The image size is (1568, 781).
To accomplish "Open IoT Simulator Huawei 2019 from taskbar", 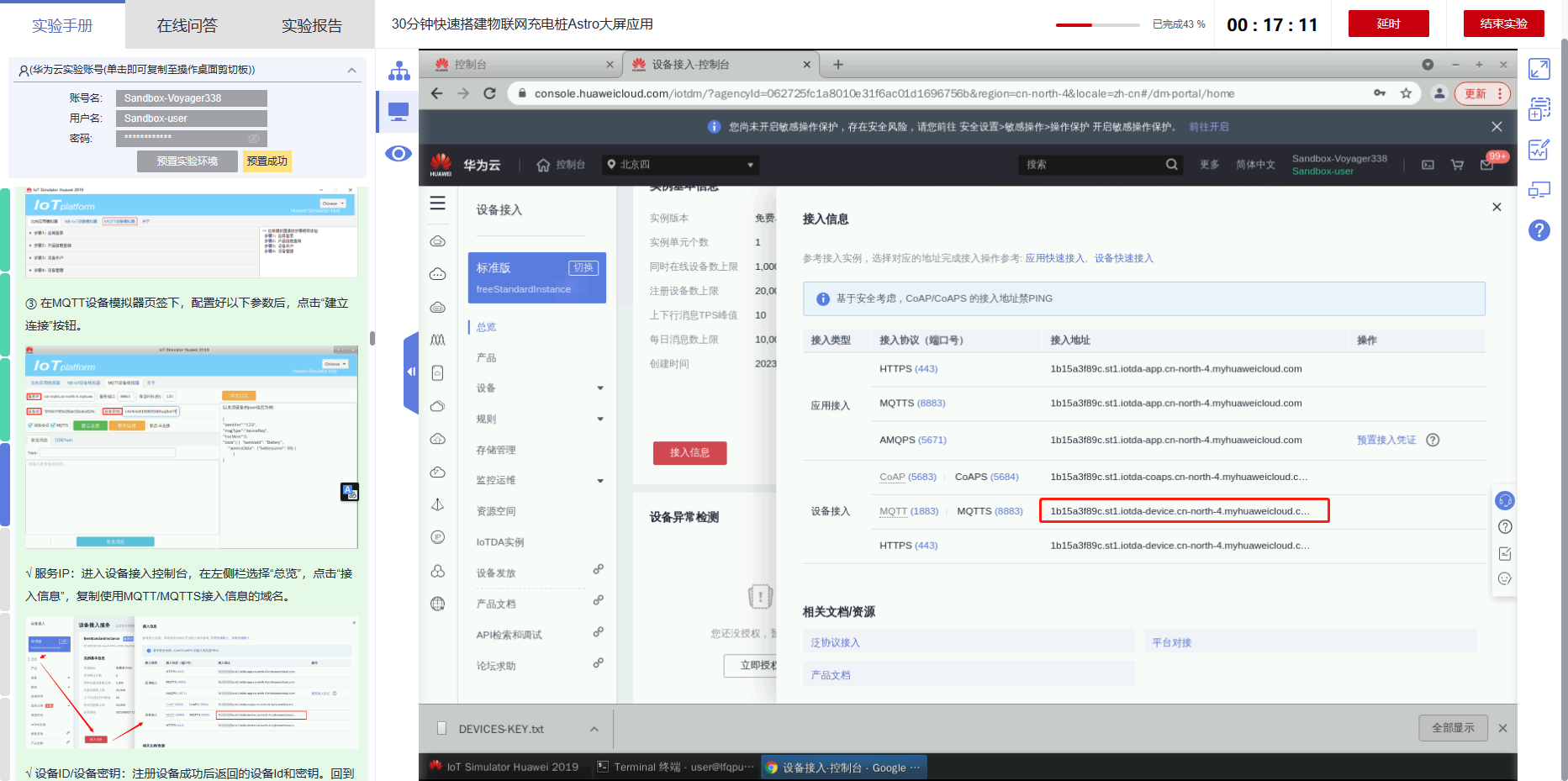I will point(504,767).
